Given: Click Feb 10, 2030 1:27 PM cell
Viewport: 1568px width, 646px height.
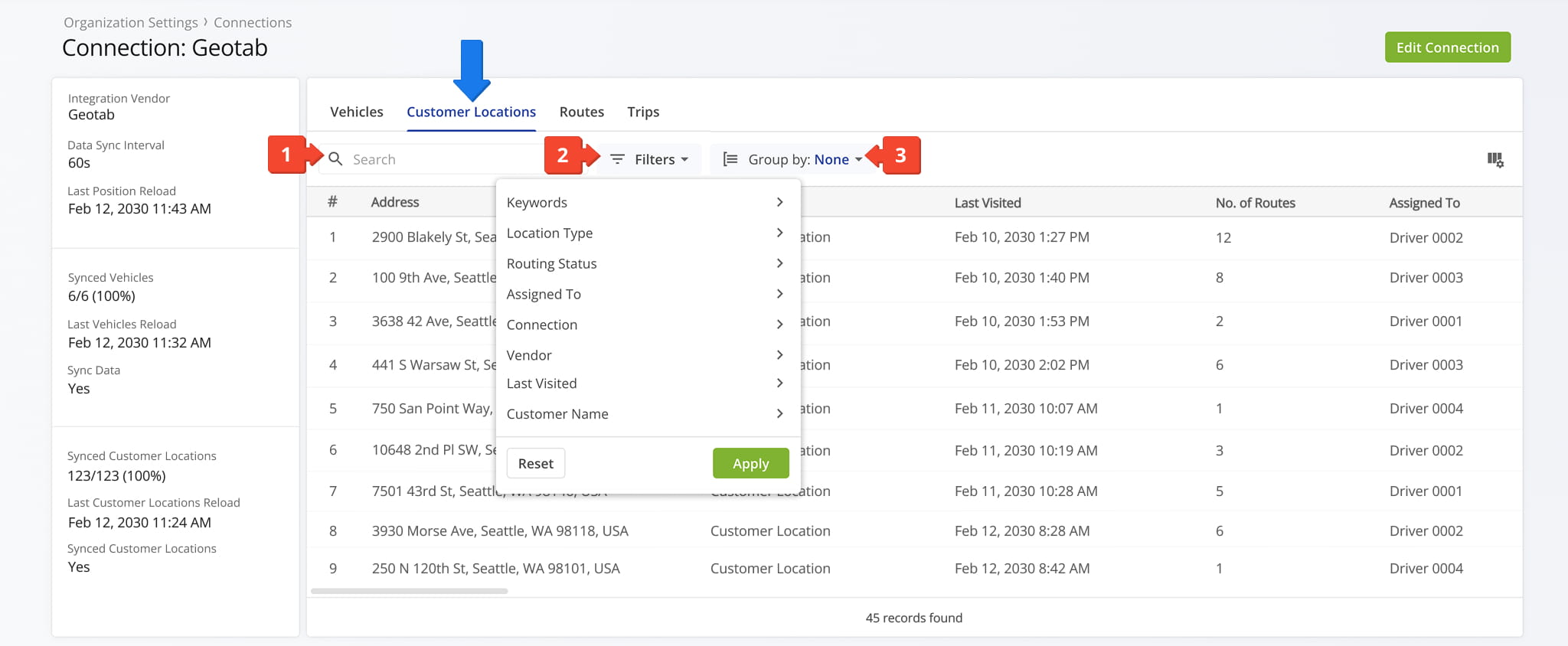Looking at the screenshot, I should pos(1022,237).
